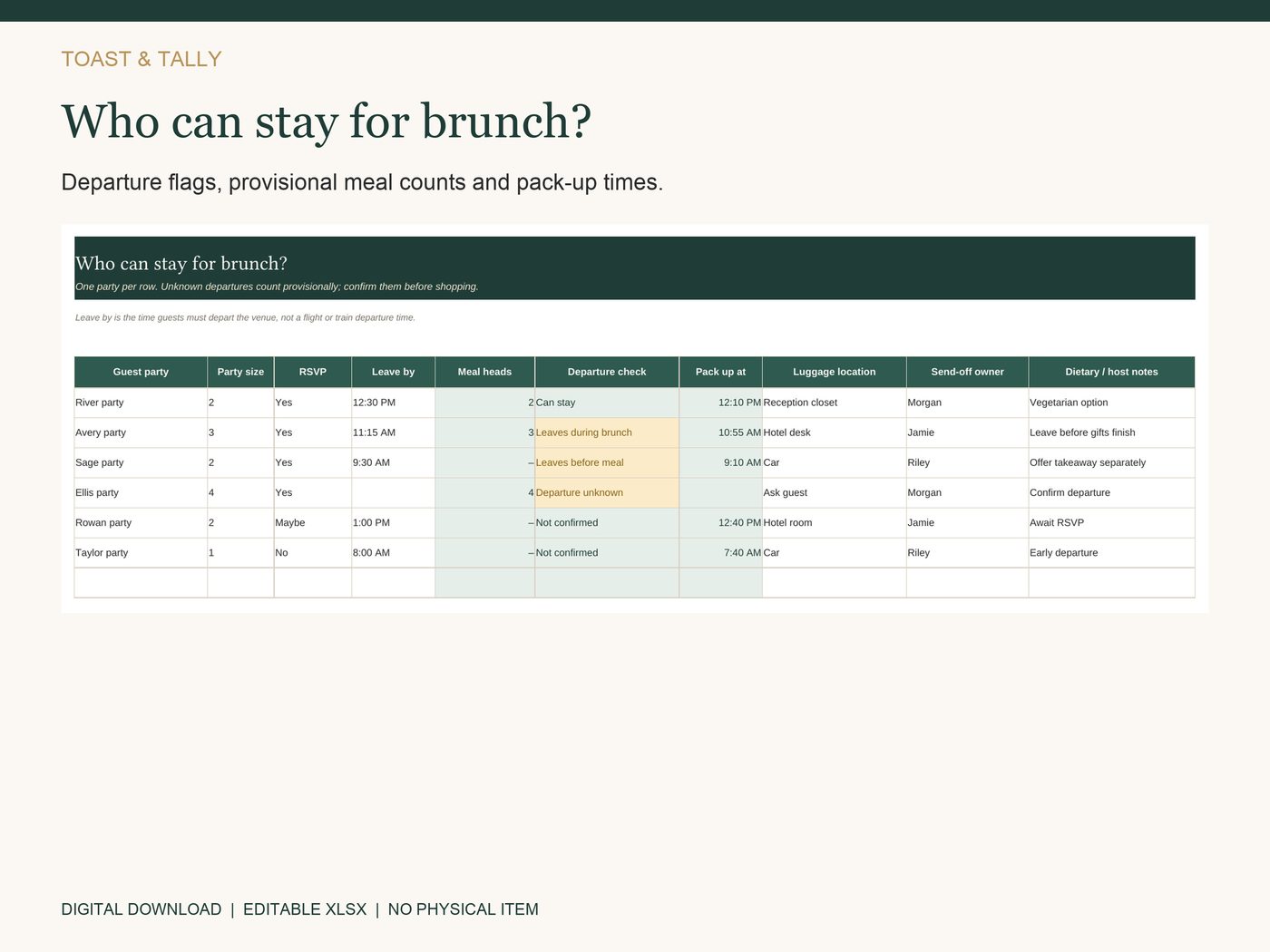Click the Await RSVP cell
Viewport: 1270px width, 952px height.
(1112, 522)
